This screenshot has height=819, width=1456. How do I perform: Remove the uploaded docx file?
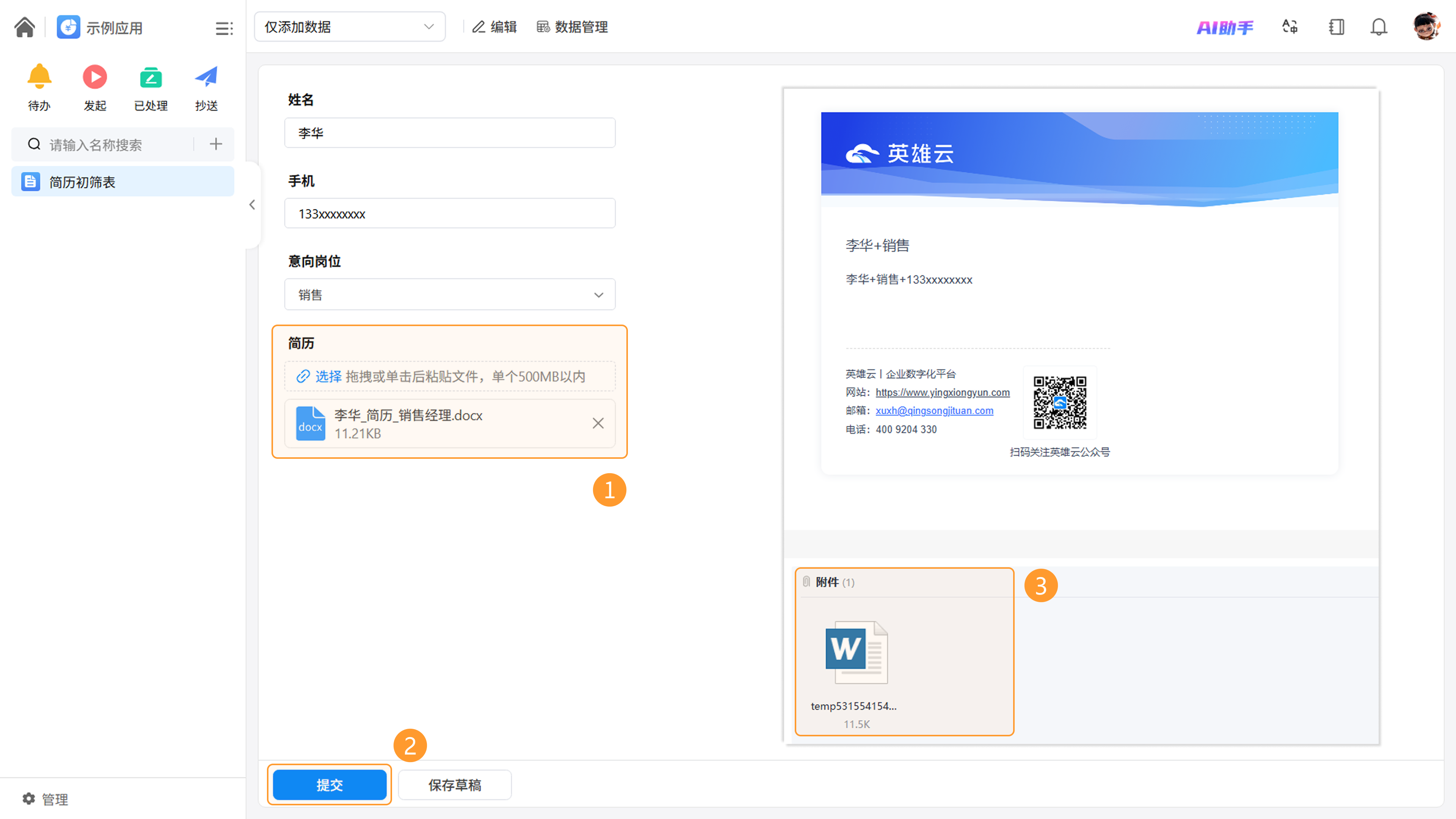(x=598, y=424)
